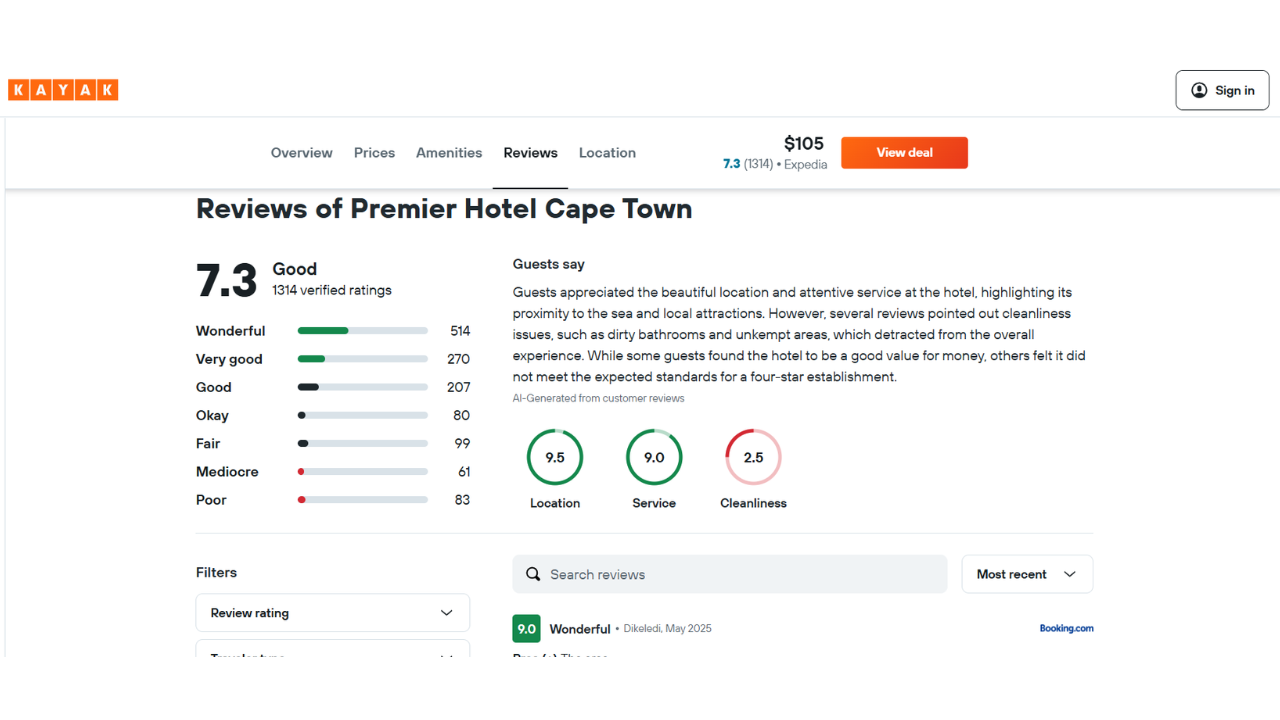Click the Poor rating bar
This screenshot has width=1280, height=720.
pos(363,499)
